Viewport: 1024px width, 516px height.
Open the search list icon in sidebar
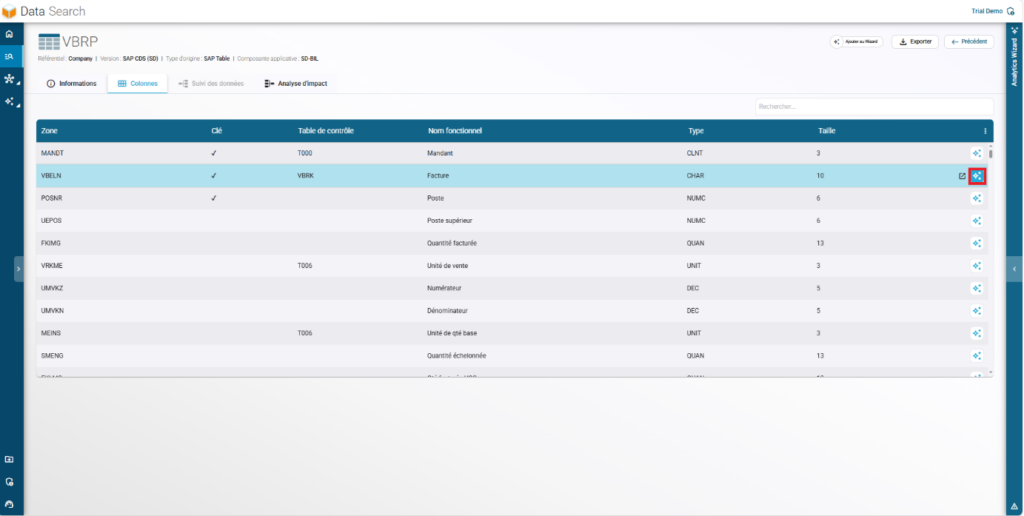9,56
